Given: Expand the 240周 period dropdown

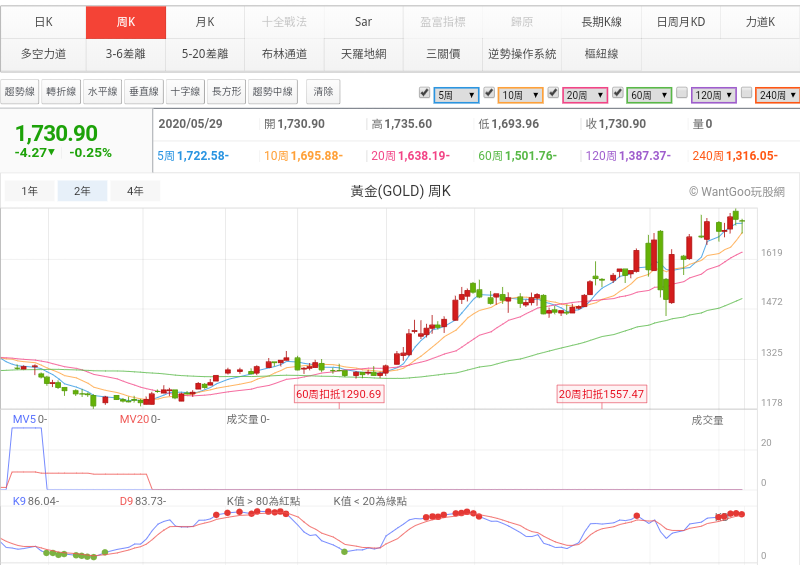Looking at the screenshot, I should point(778,95).
